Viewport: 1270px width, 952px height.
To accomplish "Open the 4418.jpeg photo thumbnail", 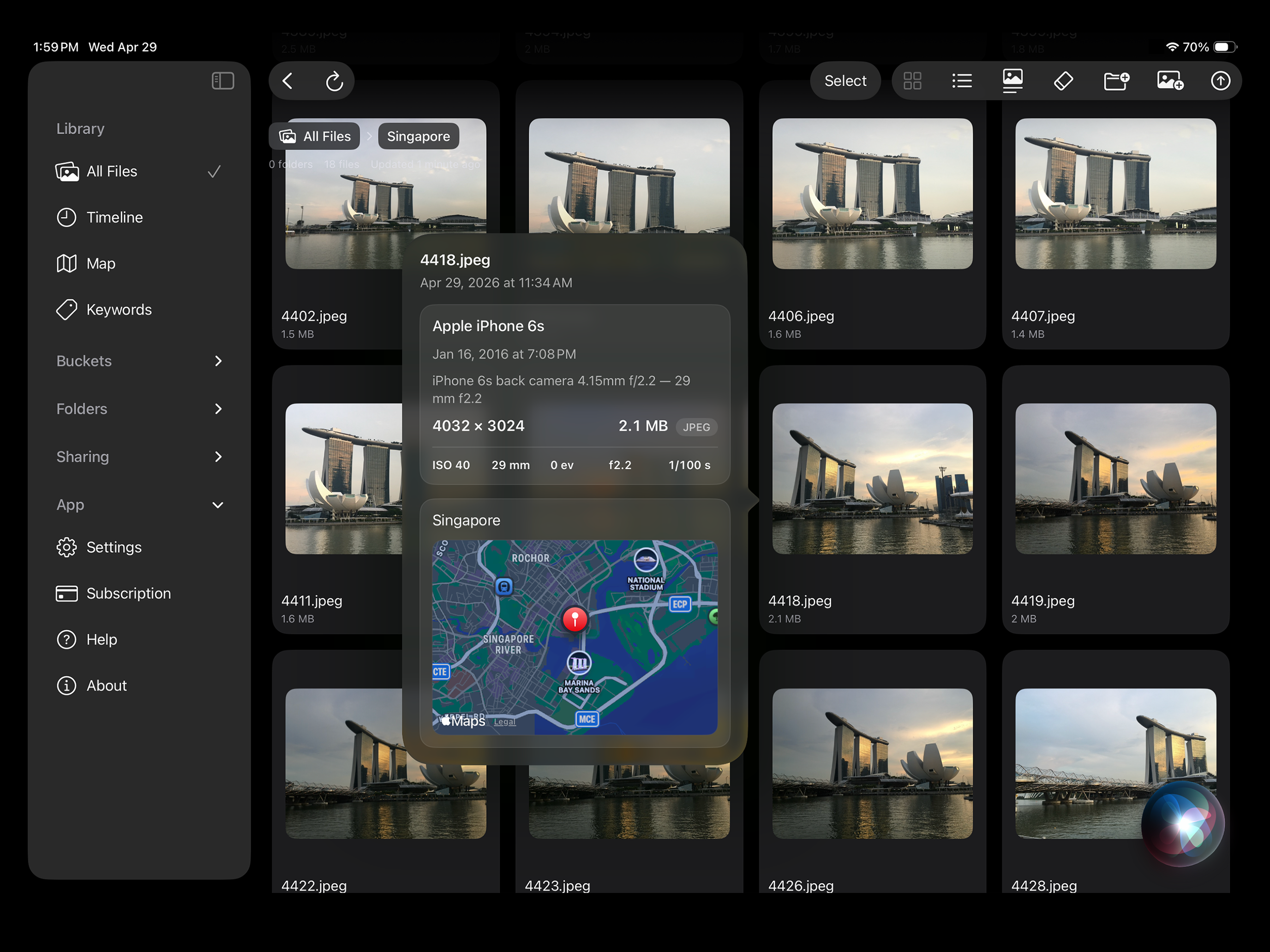I will (x=872, y=479).
